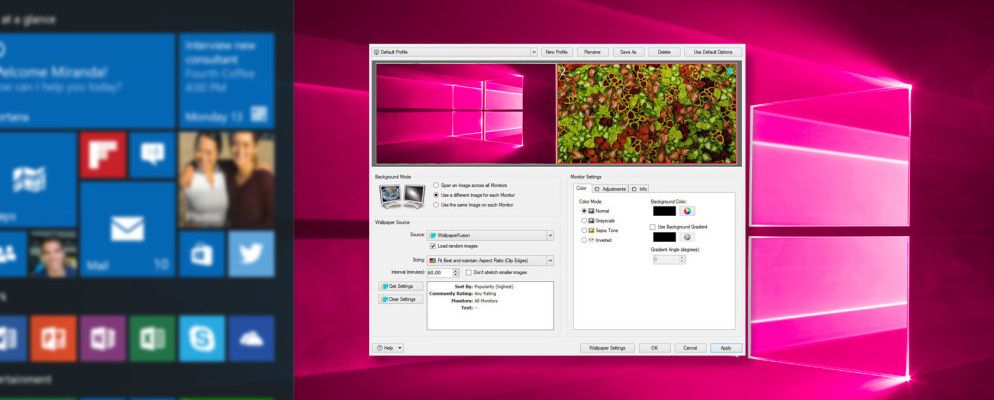Click the Monitors All Monitors text
This screenshot has width=994, height=400.
[477, 300]
